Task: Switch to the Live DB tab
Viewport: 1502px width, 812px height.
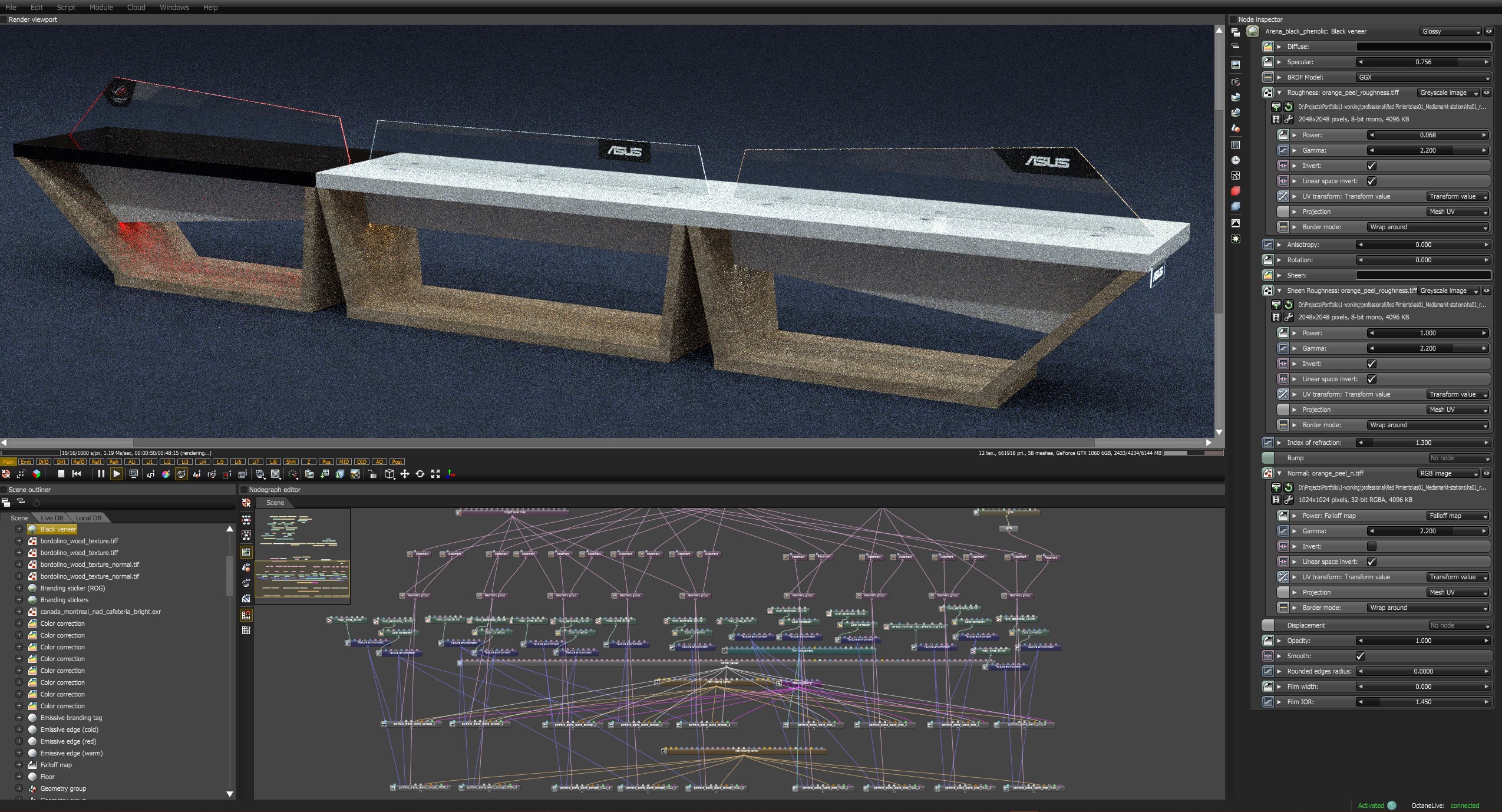Action: (52, 518)
